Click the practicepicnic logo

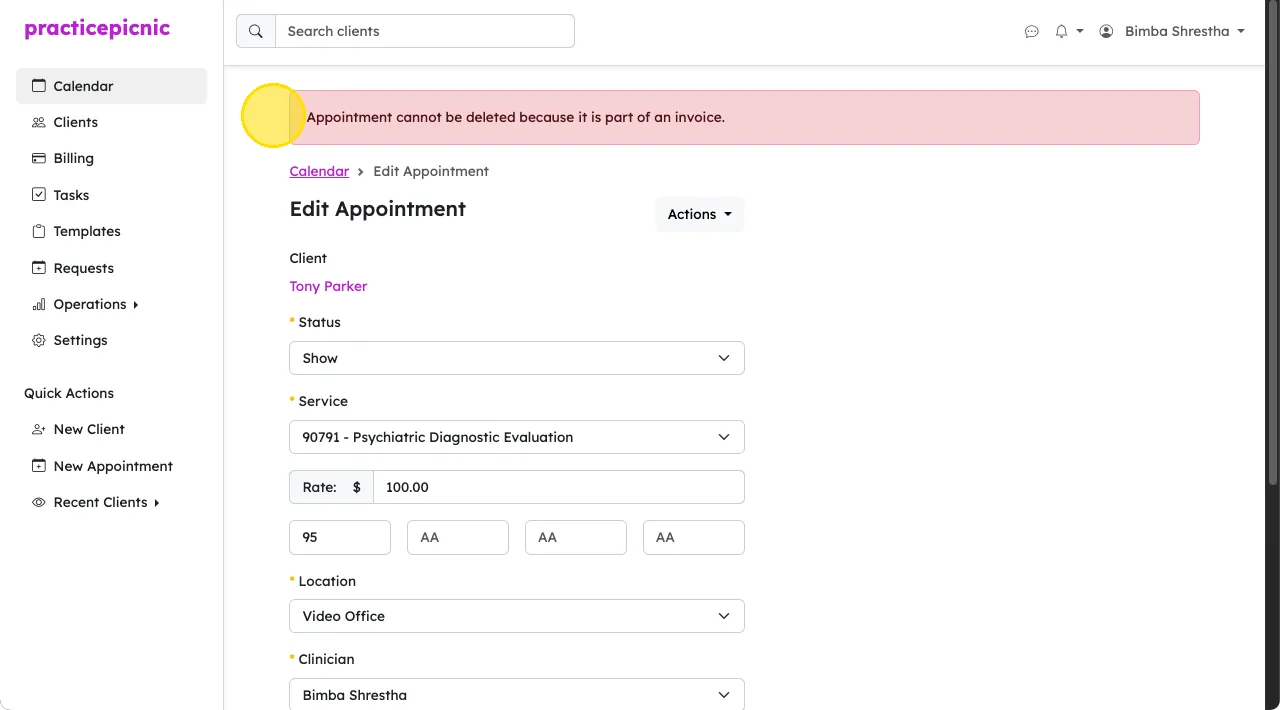(x=97, y=29)
